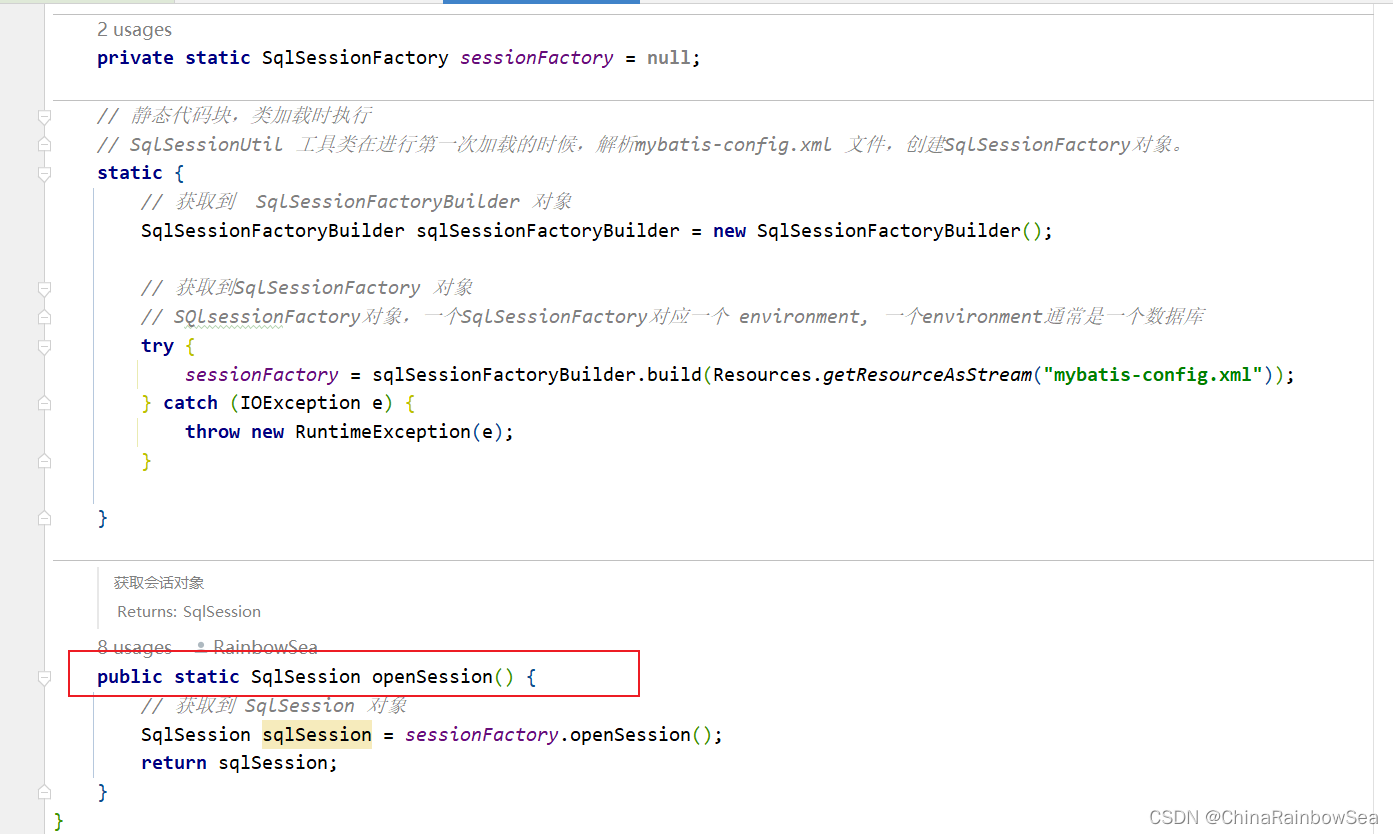Screen dimensions: 1393x834
Task: Click fold-end marker at static block's closing brace
Action: tap(44, 519)
